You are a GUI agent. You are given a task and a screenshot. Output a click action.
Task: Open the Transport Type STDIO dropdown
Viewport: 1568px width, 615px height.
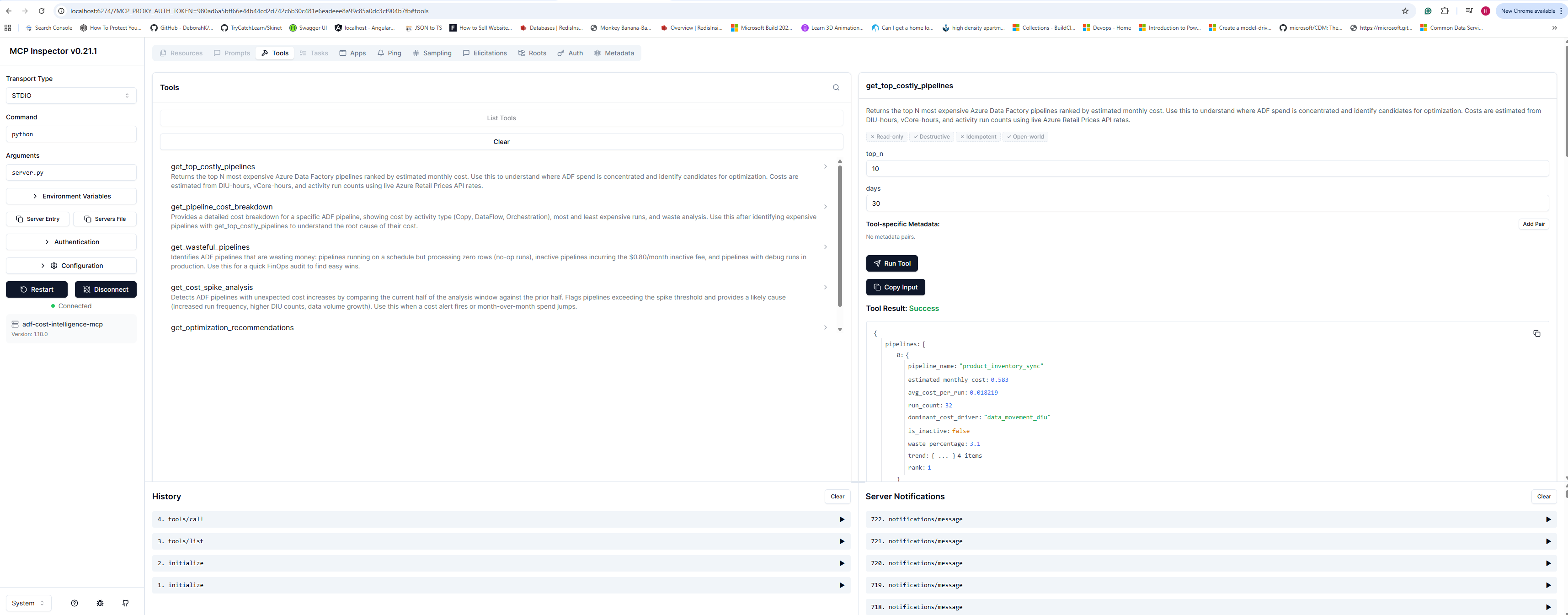click(x=71, y=96)
